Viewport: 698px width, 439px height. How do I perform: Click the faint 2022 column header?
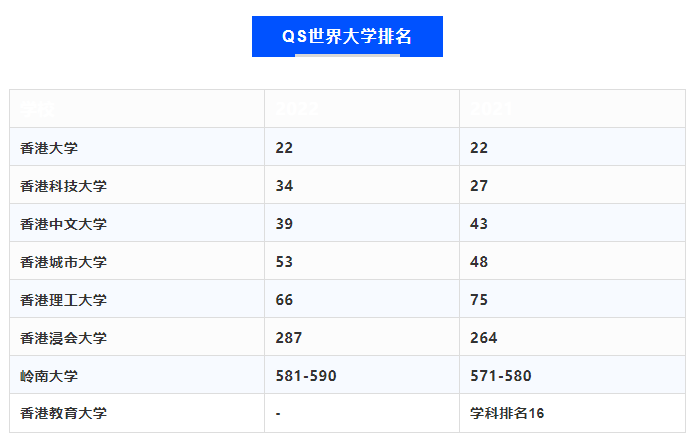362,109
